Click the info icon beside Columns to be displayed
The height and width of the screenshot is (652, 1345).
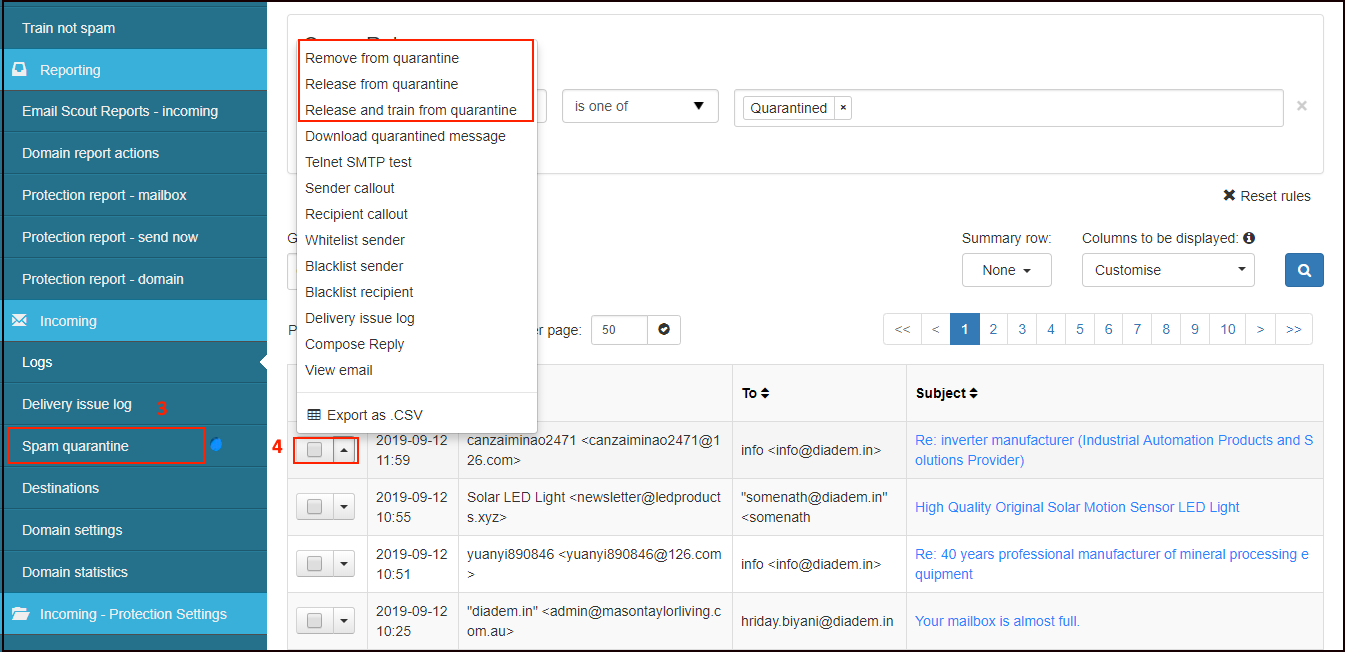(1249, 238)
